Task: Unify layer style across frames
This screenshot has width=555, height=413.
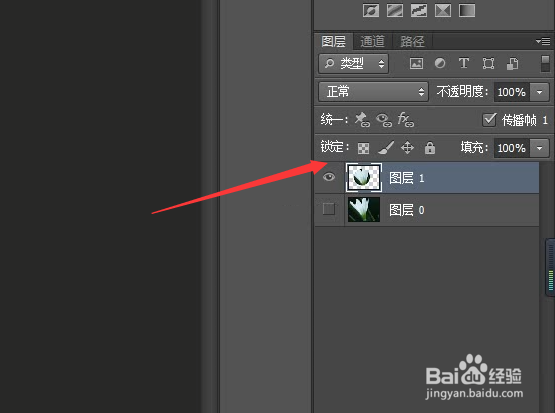Action: point(406,120)
